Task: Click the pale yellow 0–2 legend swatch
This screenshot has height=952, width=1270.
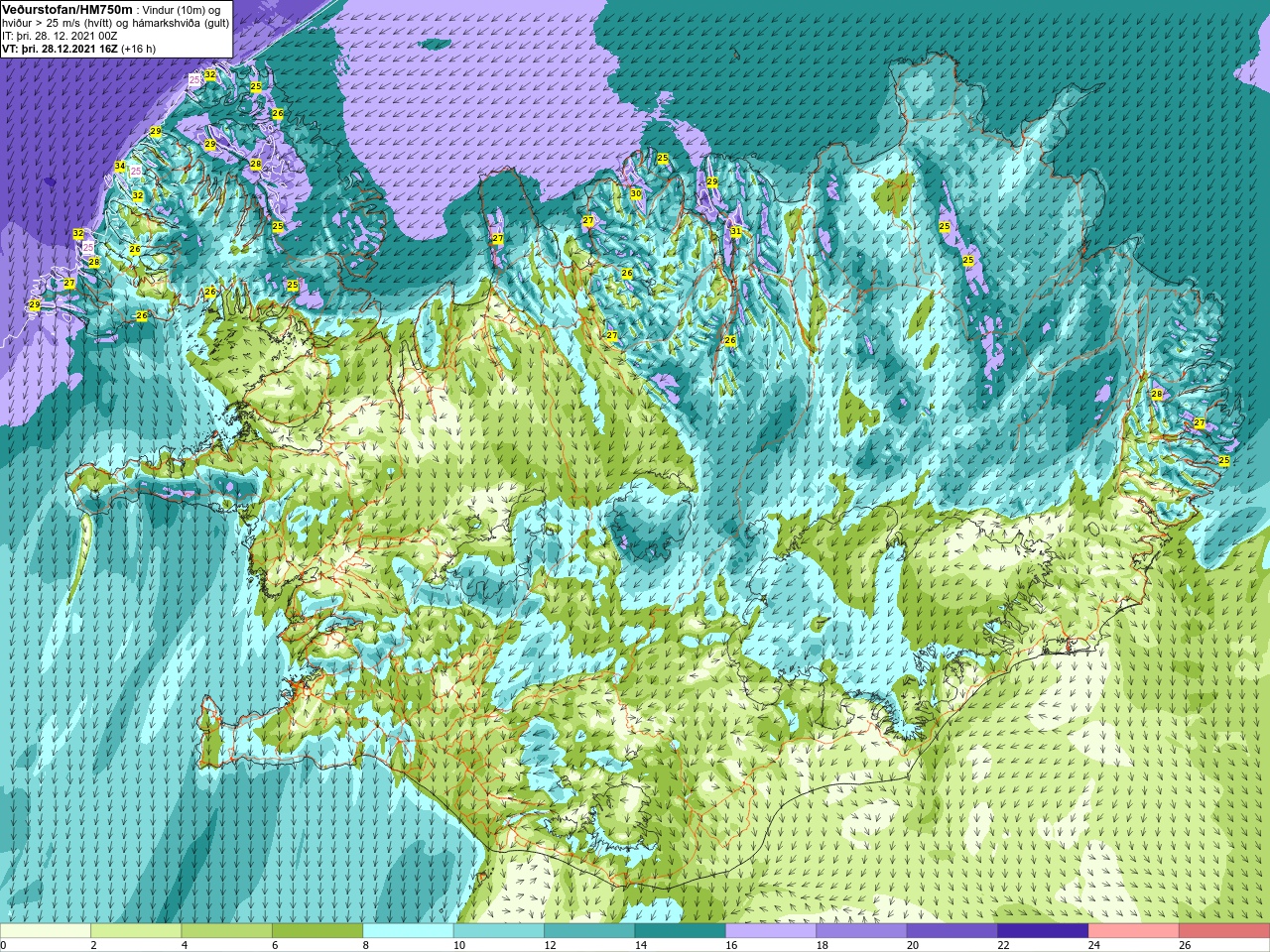Action: [x=46, y=932]
